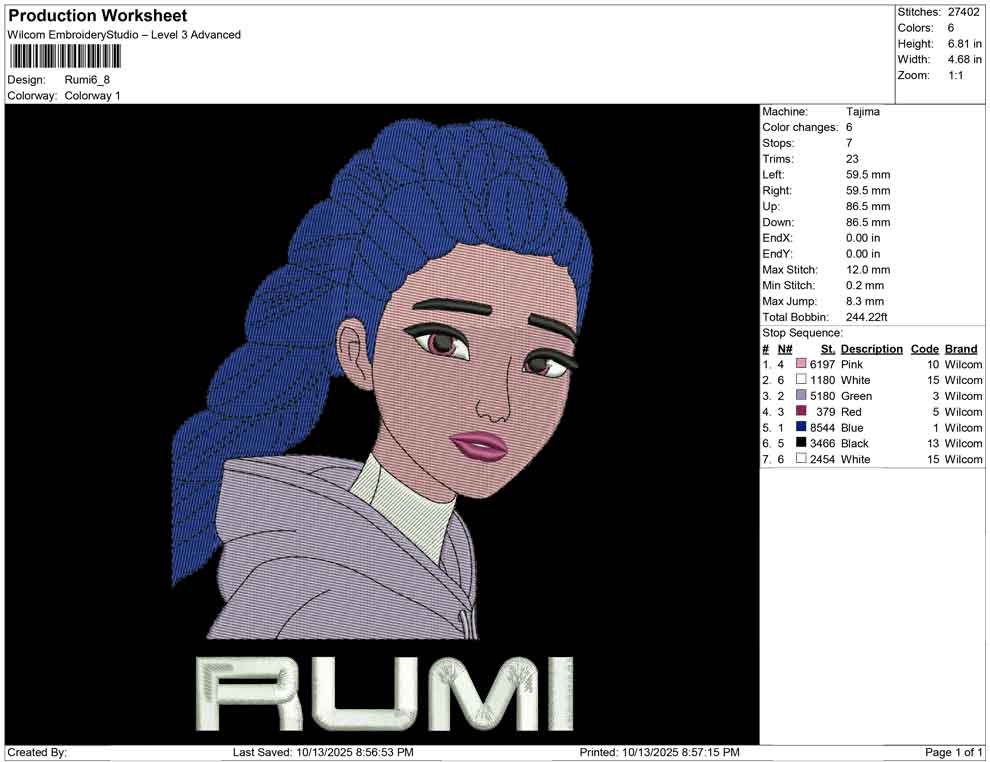Image resolution: width=990 pixels, height=762 pixels.
Task: Click the Description column header
Action: [871, 349]
